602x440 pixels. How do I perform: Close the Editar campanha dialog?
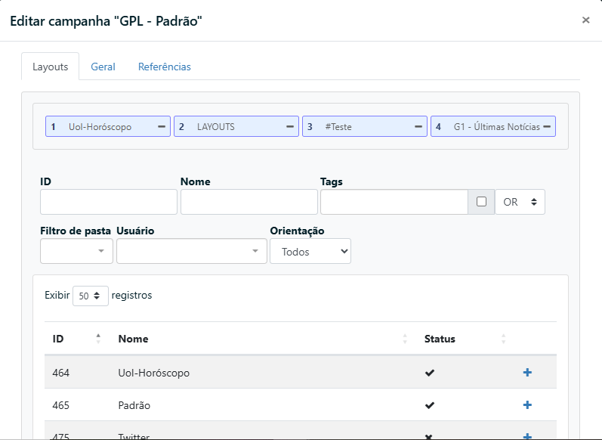[586, 20]
